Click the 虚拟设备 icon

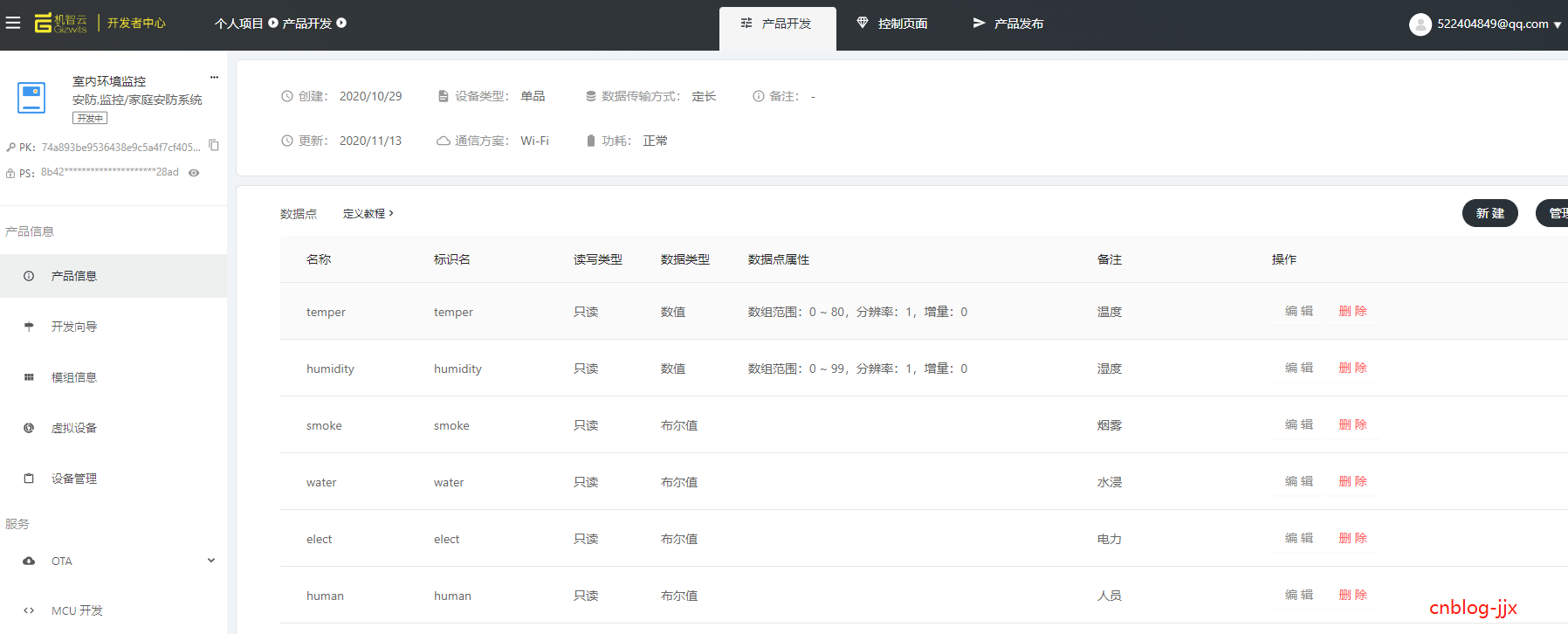click(x=29, y=428)
